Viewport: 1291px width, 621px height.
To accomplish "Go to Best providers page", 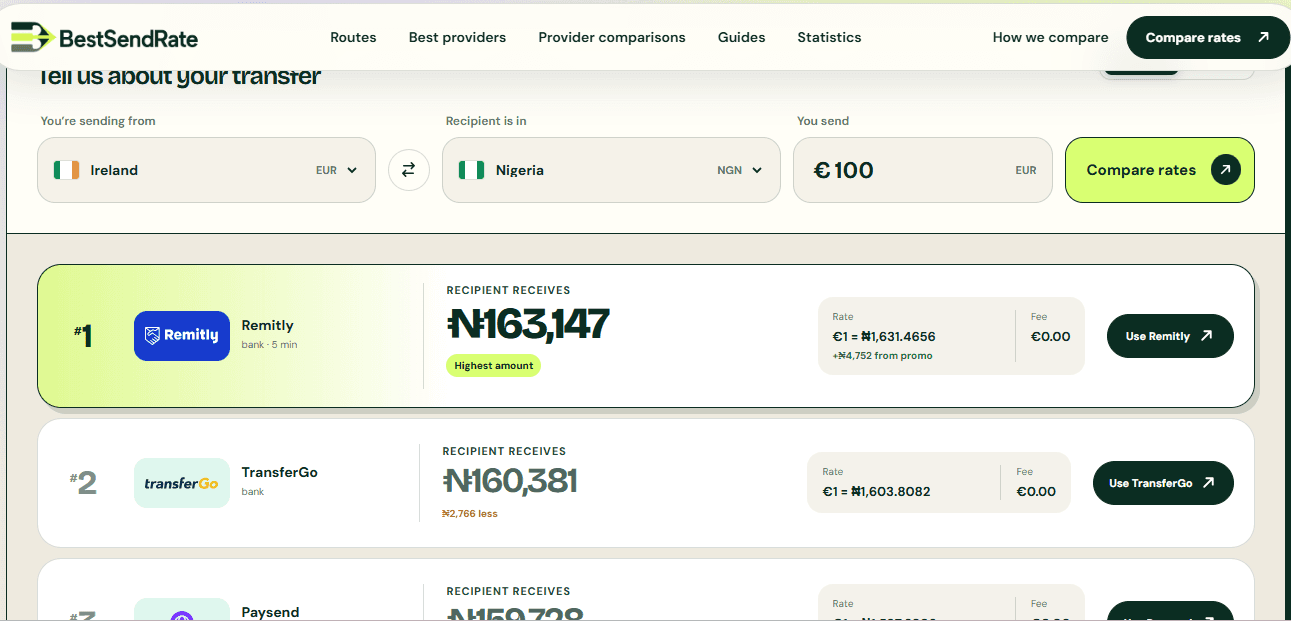I will (457, 37).
